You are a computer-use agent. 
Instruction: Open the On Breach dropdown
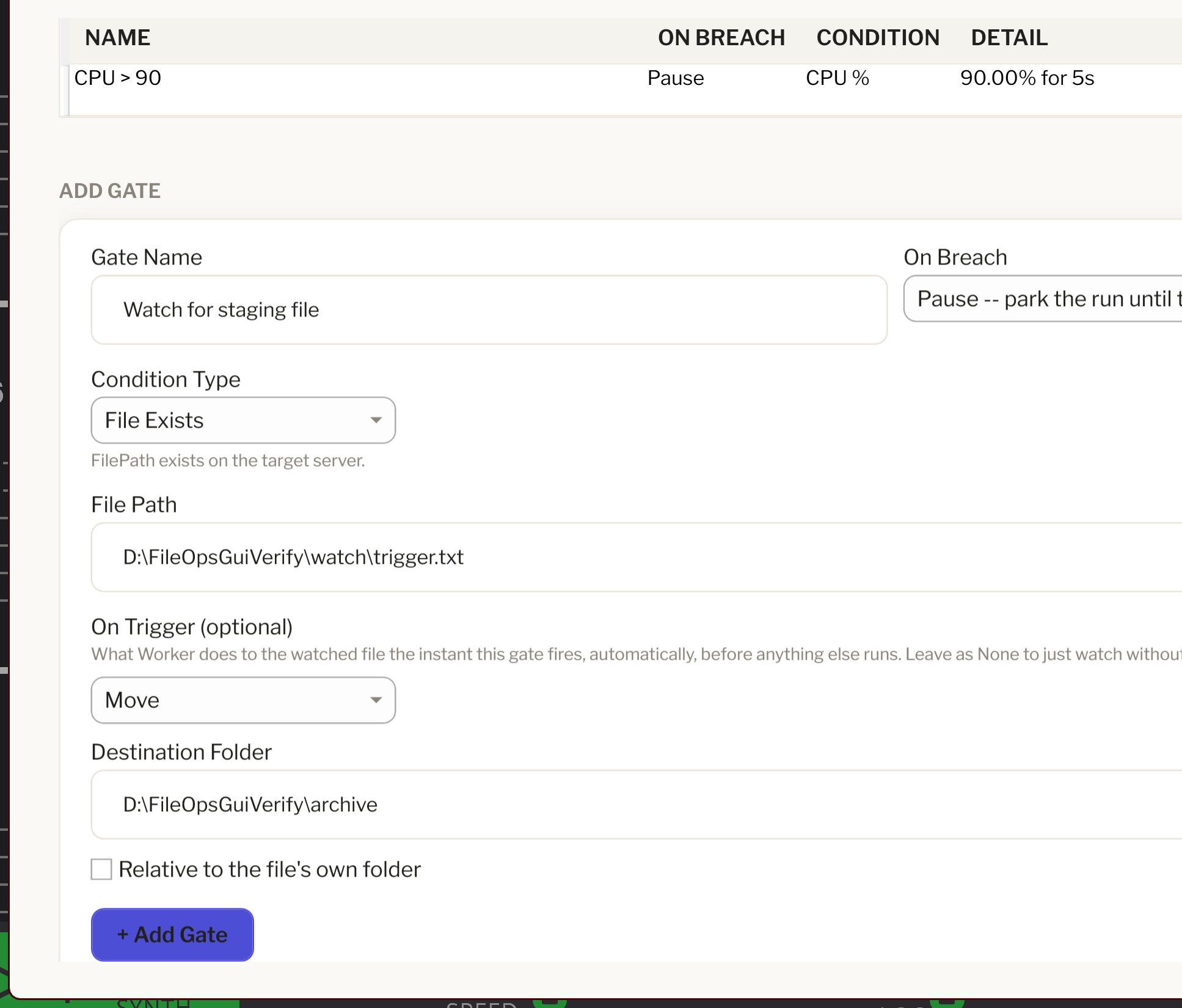1043,299
